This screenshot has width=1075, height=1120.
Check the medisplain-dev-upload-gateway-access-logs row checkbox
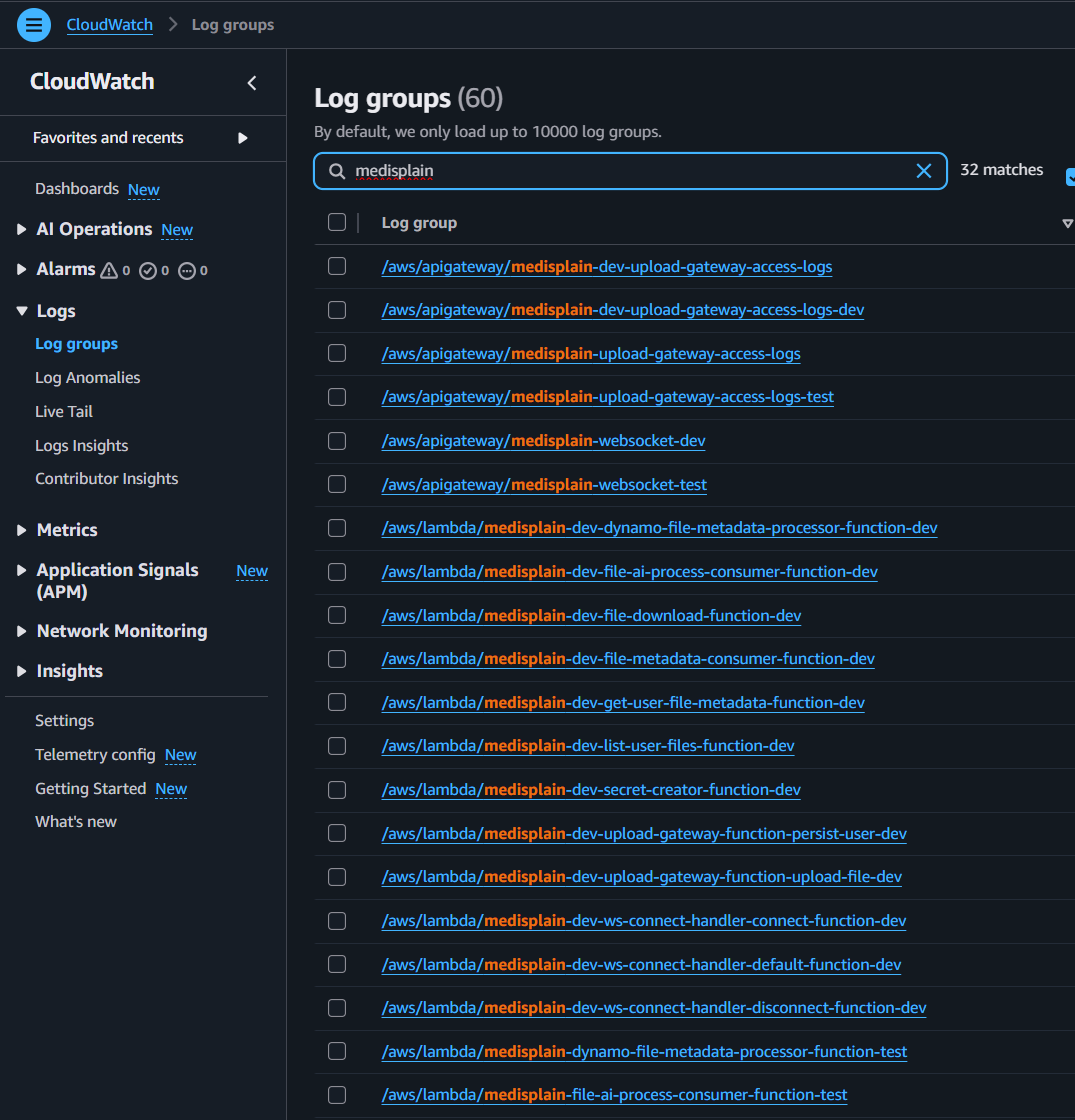(337, 266)
